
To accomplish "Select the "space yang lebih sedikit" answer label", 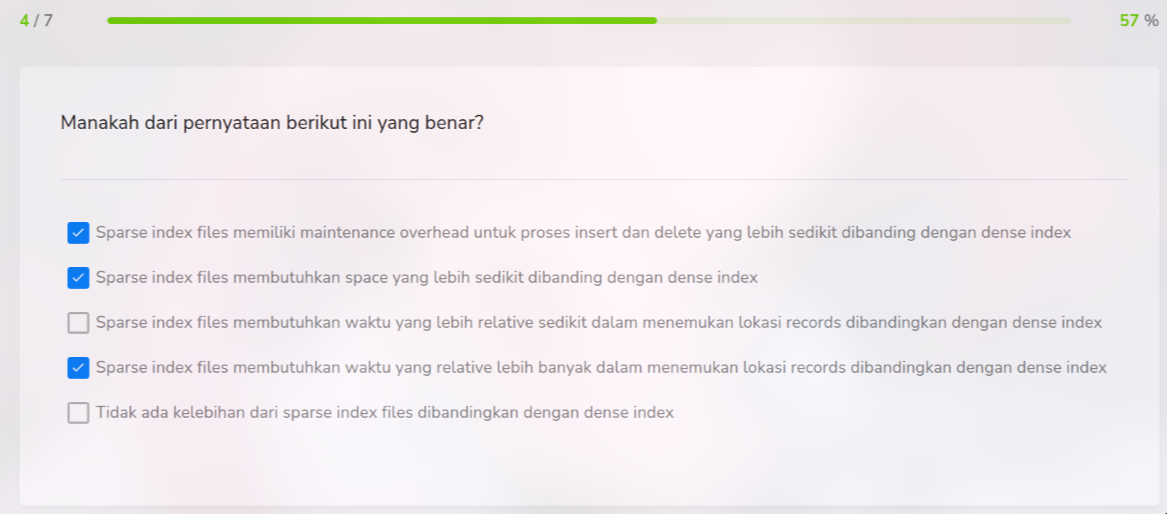I will pos(426,278).
